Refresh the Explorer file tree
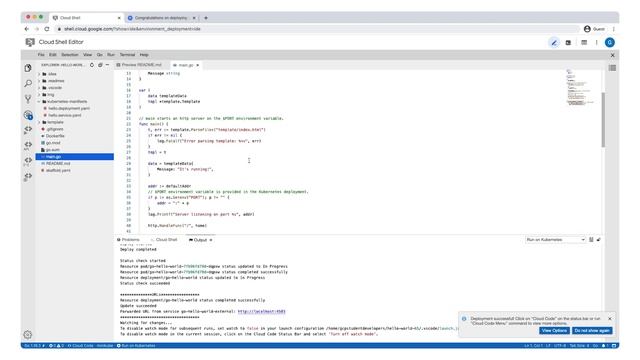This screenshot has width=640, height=360. [92, 65]
